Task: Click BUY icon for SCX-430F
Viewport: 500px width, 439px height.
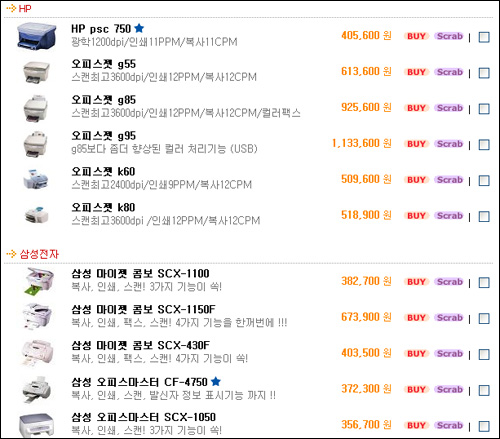Action: tap(416, 354)
